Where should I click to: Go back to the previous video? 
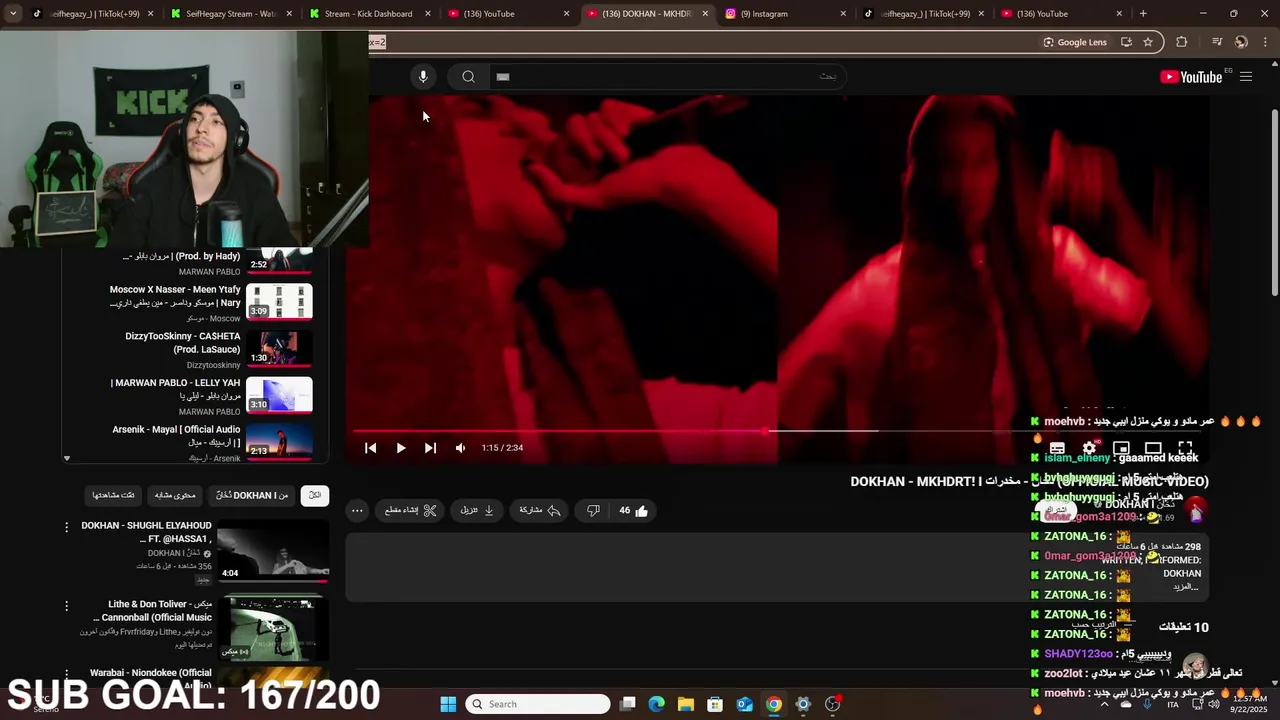coord(370,448)
